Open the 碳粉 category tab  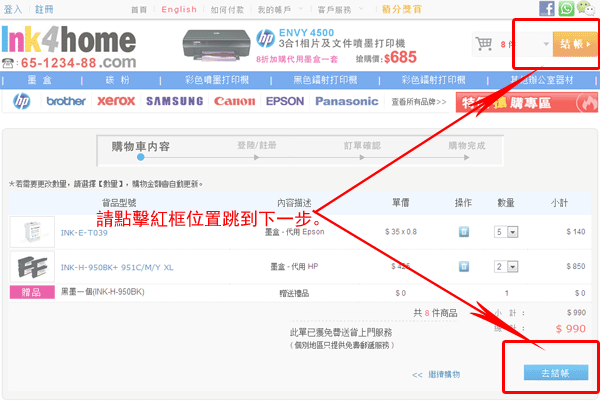pos(117,80)
